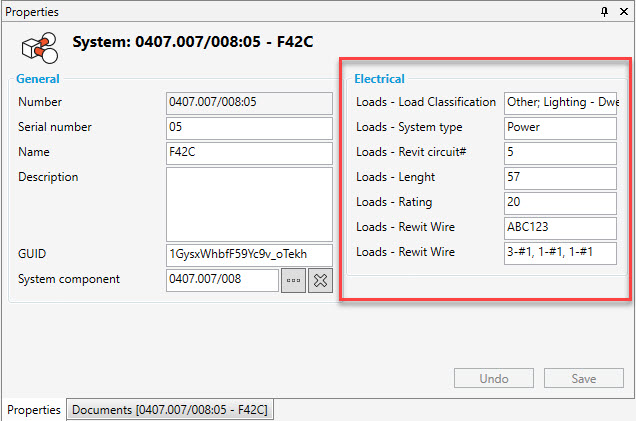Click inside the Description text box
The height and width of the screenshot is (421, 636).
[x=249, y=204]
